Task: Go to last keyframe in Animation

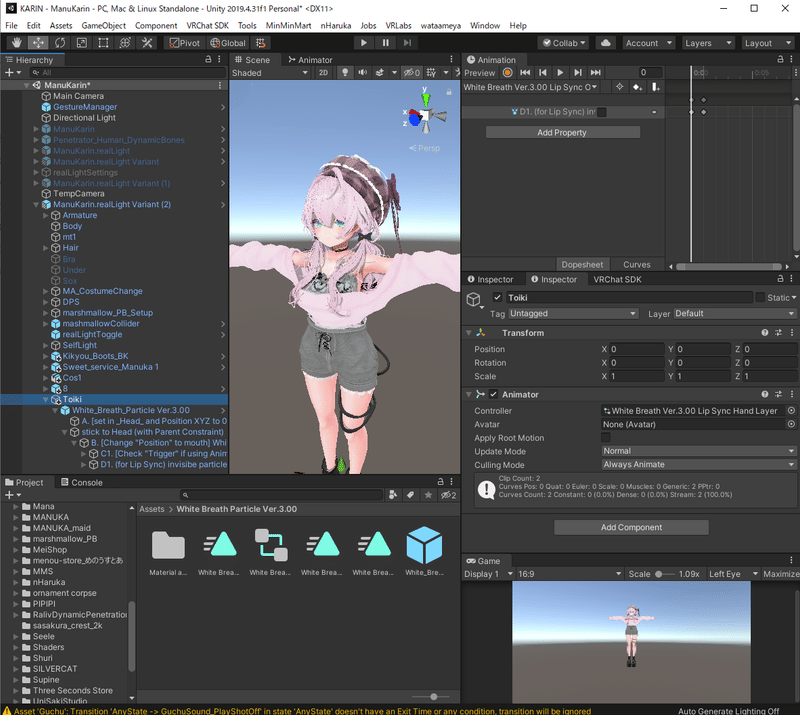Action: (x=595, y=72)
